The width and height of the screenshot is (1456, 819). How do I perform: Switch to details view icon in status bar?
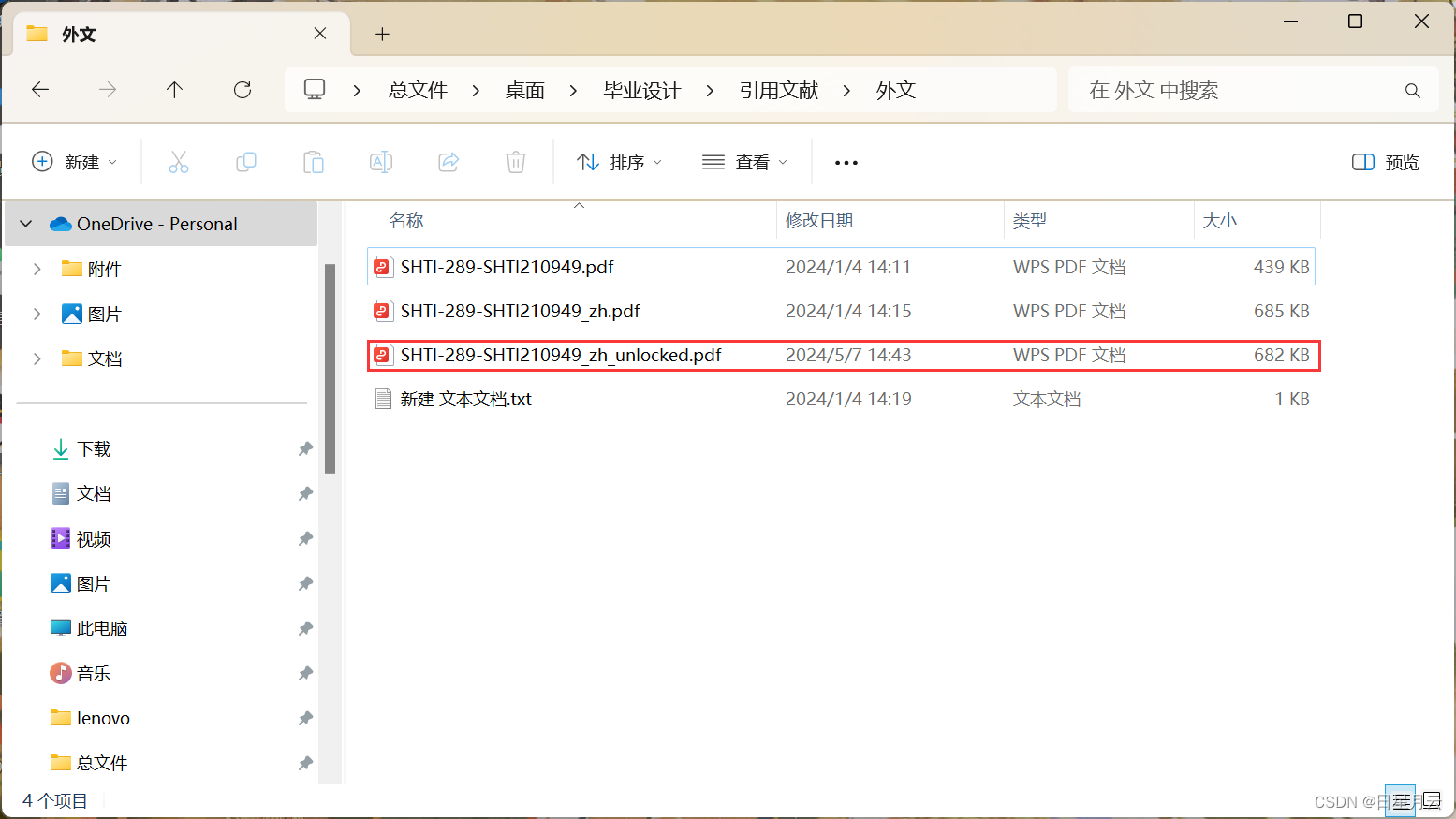[1401, 801]
